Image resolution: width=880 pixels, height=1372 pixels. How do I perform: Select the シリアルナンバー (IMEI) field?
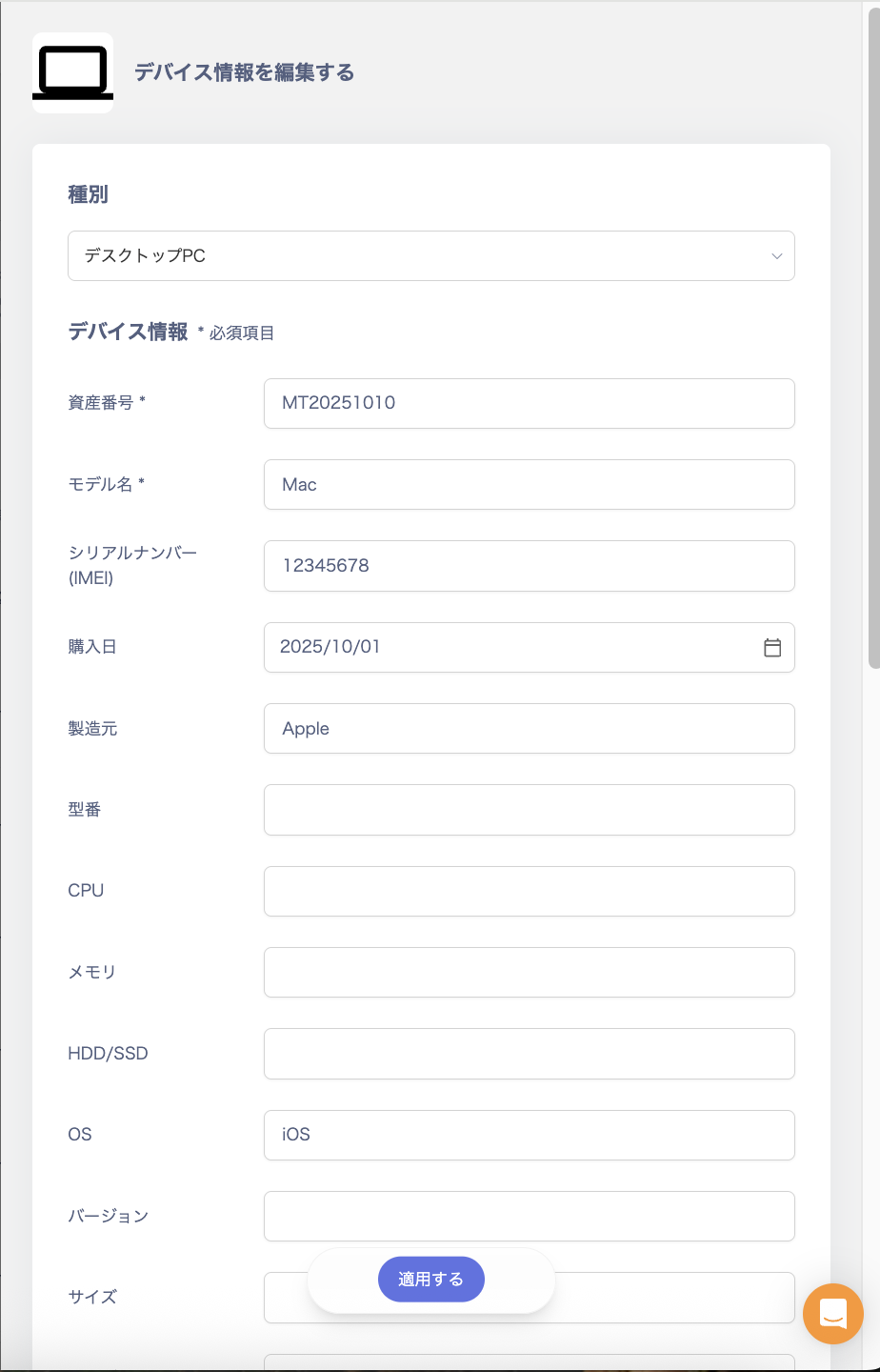(529, 566)
